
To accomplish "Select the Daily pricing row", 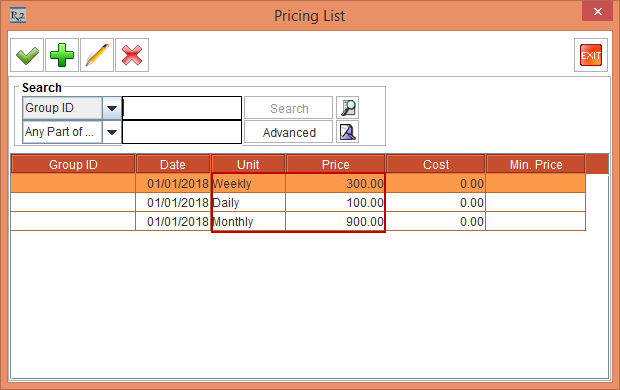I will [x=298, y=203].
